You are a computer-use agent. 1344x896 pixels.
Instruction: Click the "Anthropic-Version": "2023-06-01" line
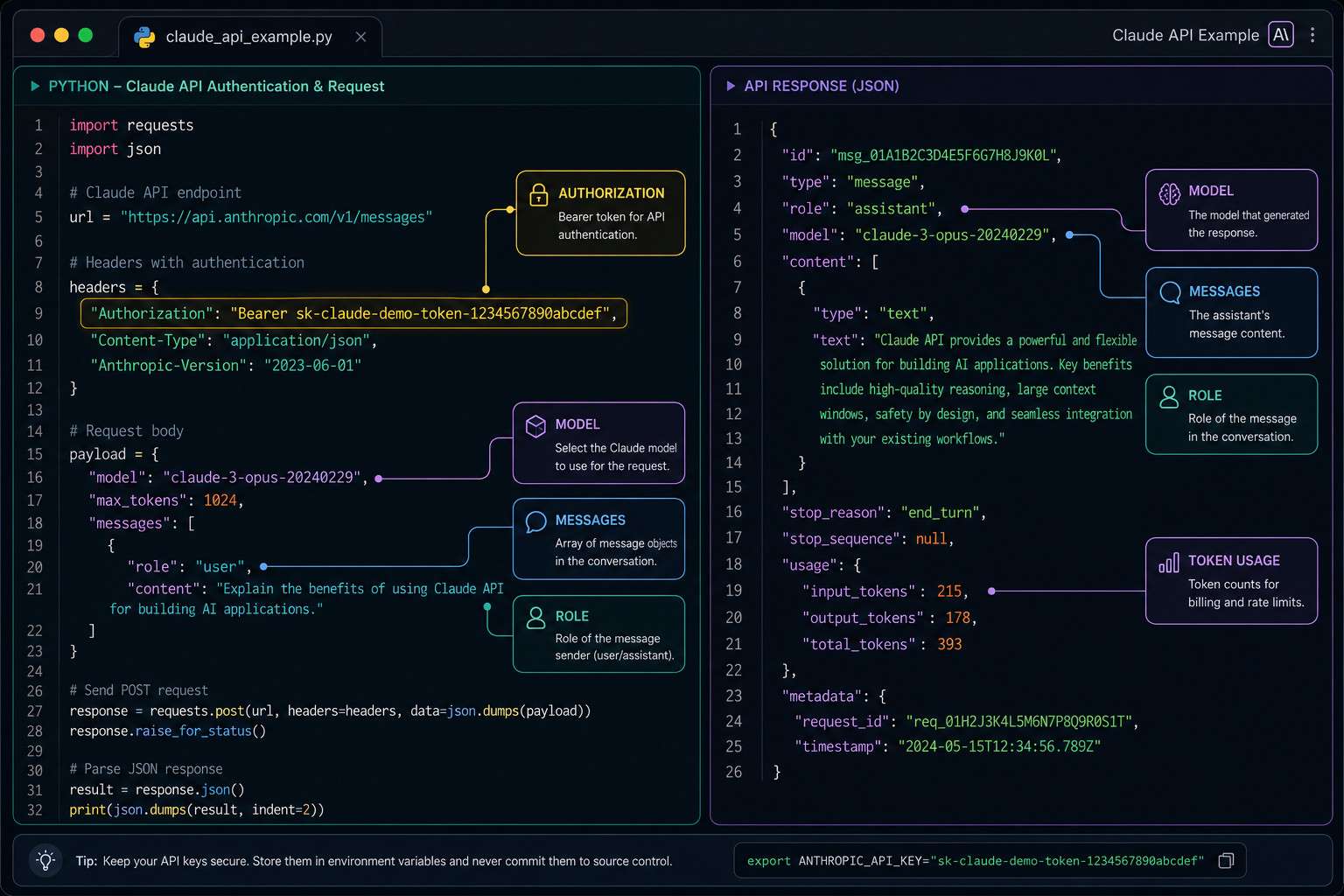226,365
